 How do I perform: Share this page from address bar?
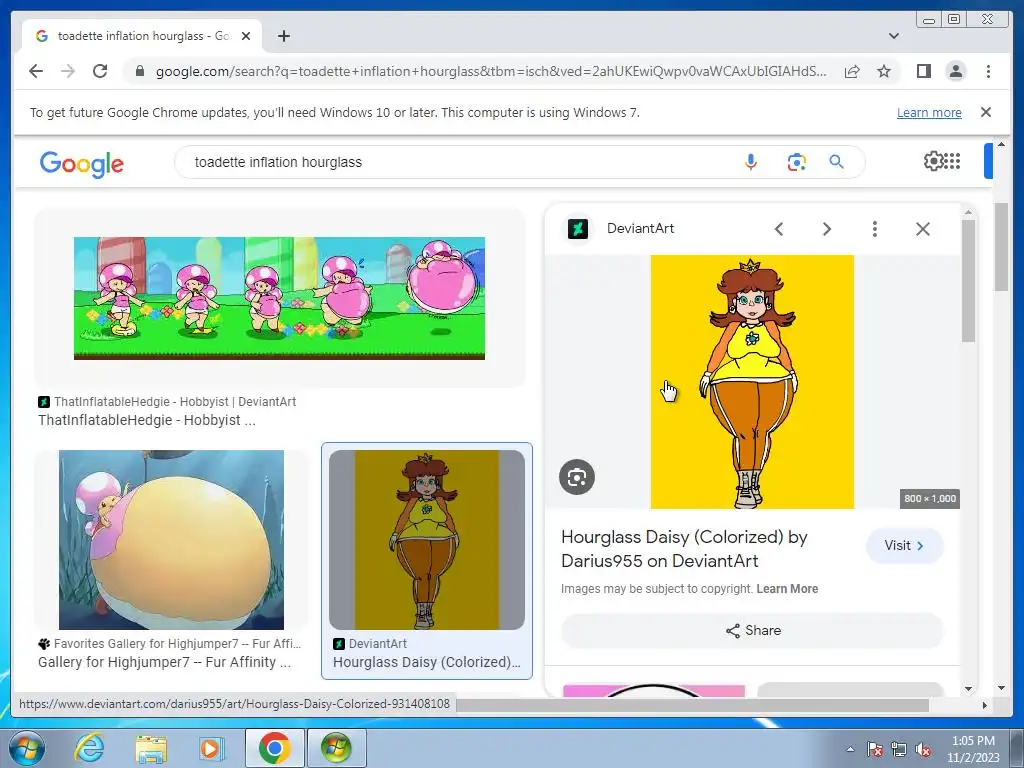[x=852, y=71]
